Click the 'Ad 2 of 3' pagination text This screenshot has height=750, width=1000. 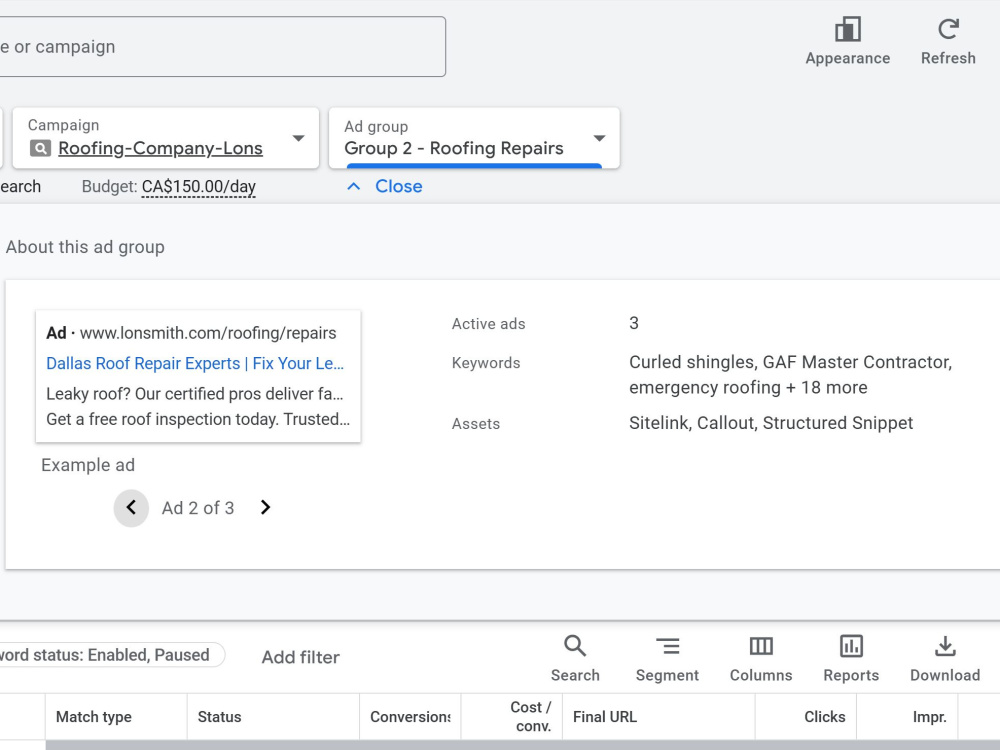click(x=198, y=508)
